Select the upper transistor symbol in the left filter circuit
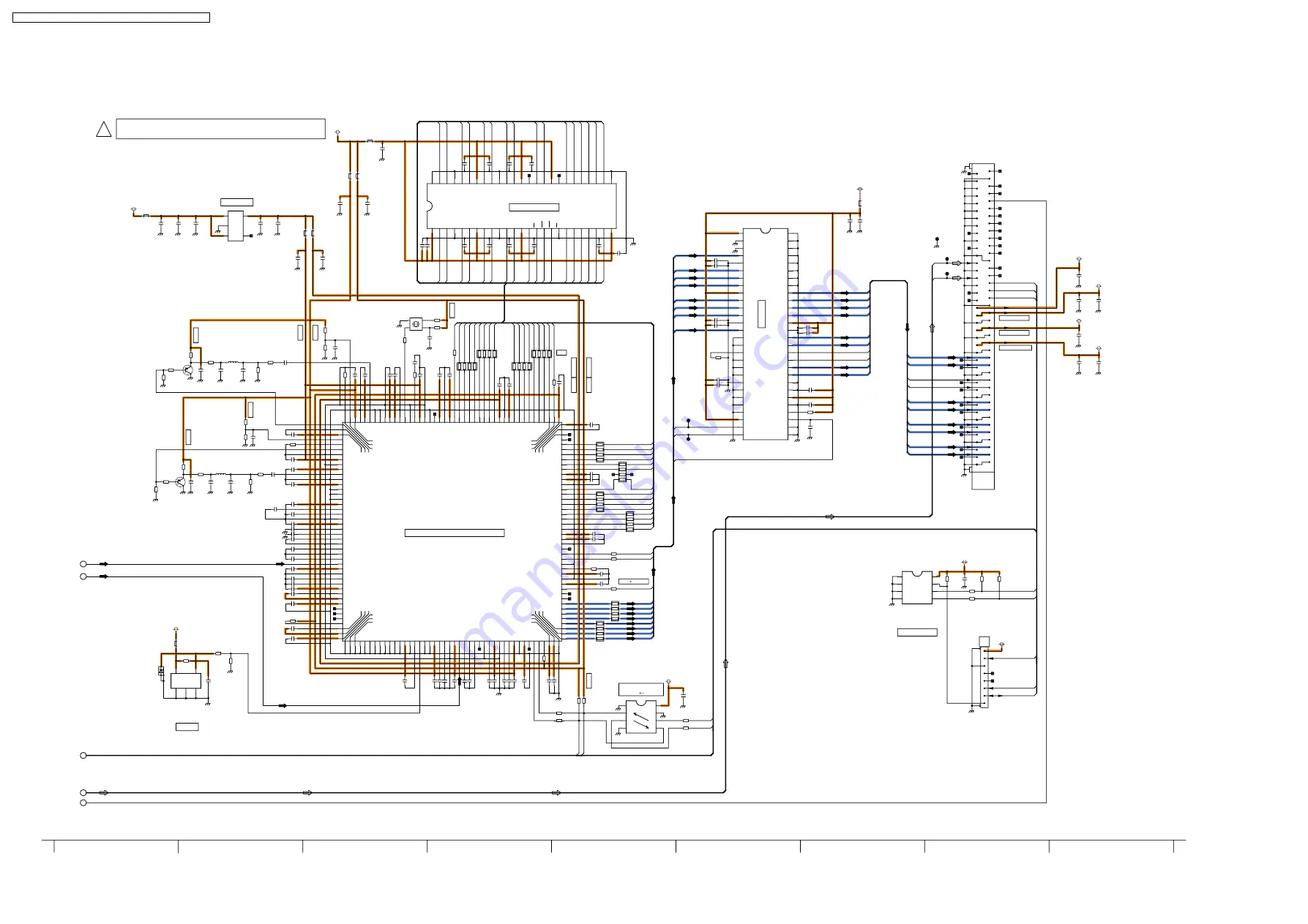 [x=189, y=370]
